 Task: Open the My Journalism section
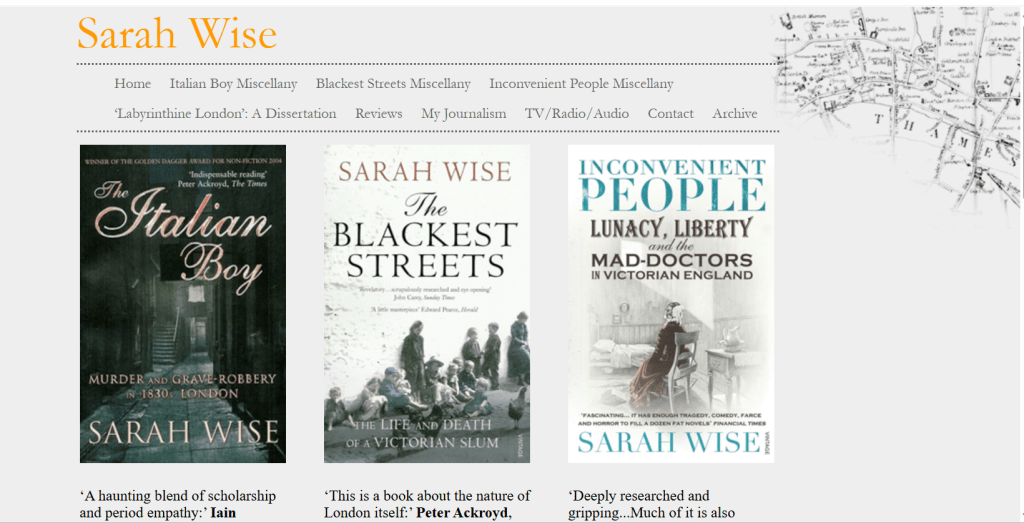(x=463, y=114)
